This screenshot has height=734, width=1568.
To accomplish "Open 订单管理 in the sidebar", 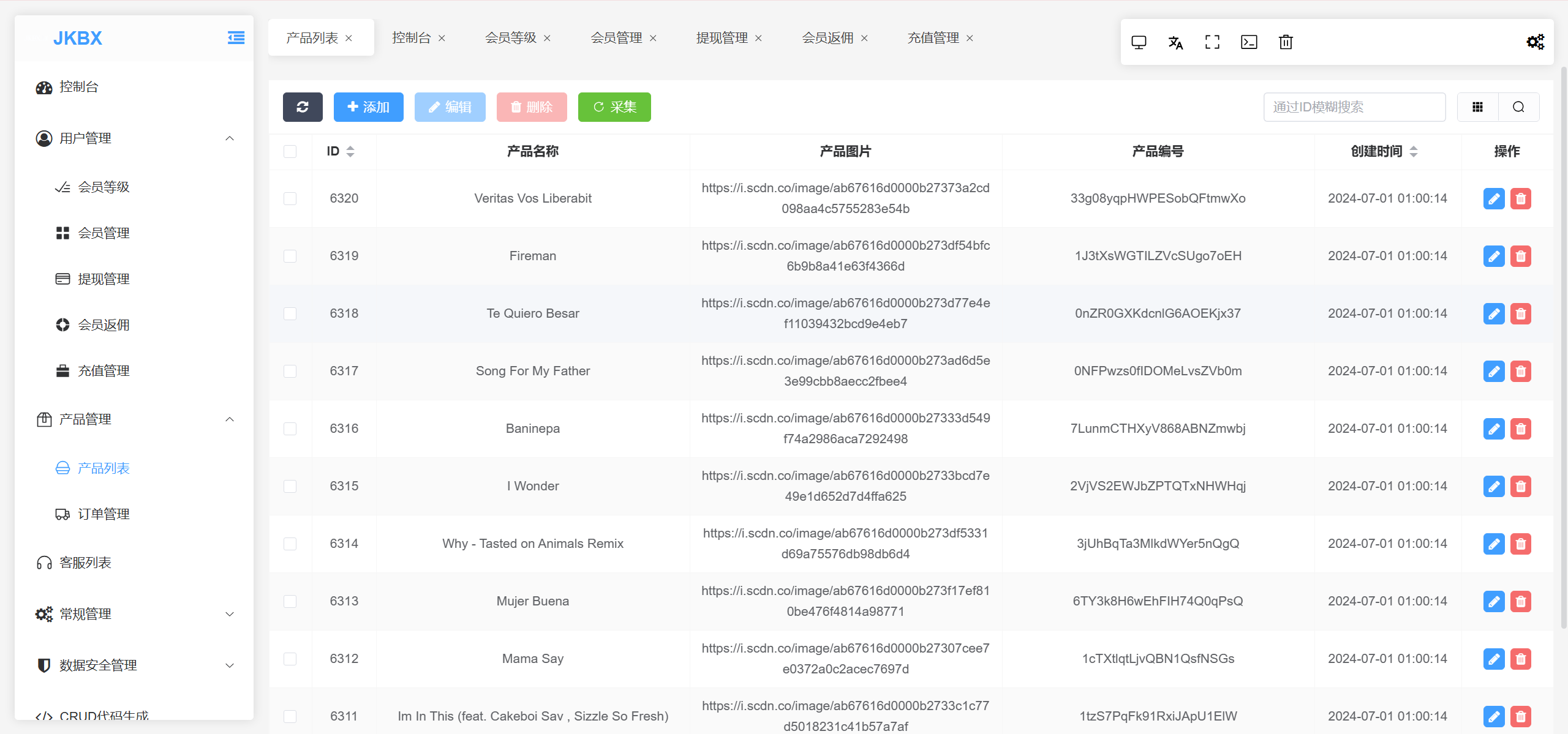I will (x=104, y=514).
